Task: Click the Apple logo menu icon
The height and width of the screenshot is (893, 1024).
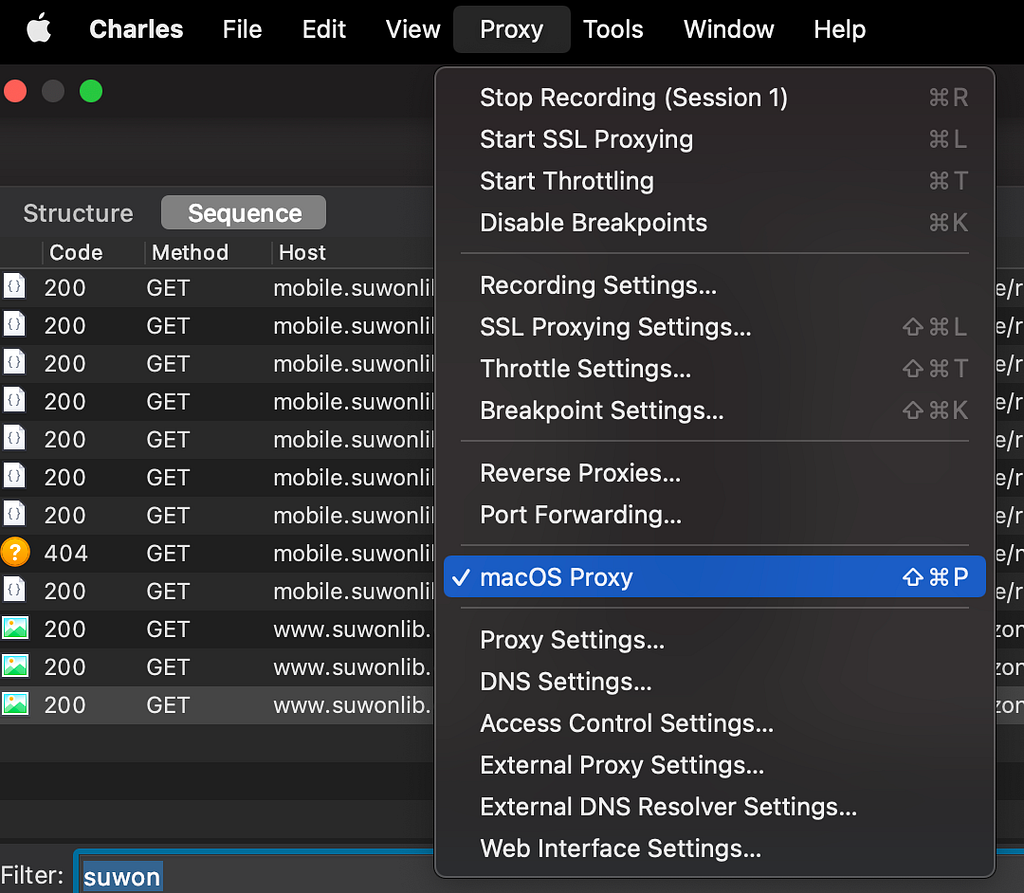Action: [39, 29]
